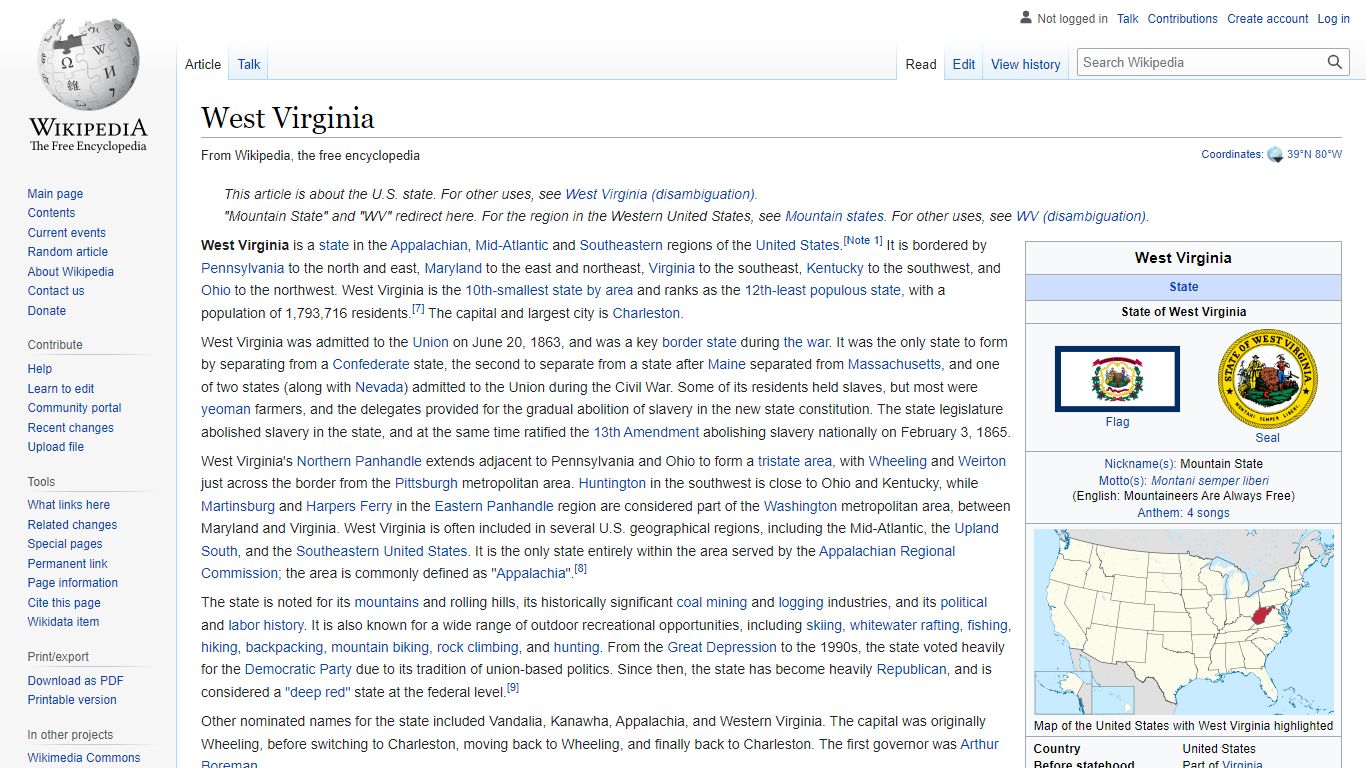Open whitewater rafting link

pos(904,625)
